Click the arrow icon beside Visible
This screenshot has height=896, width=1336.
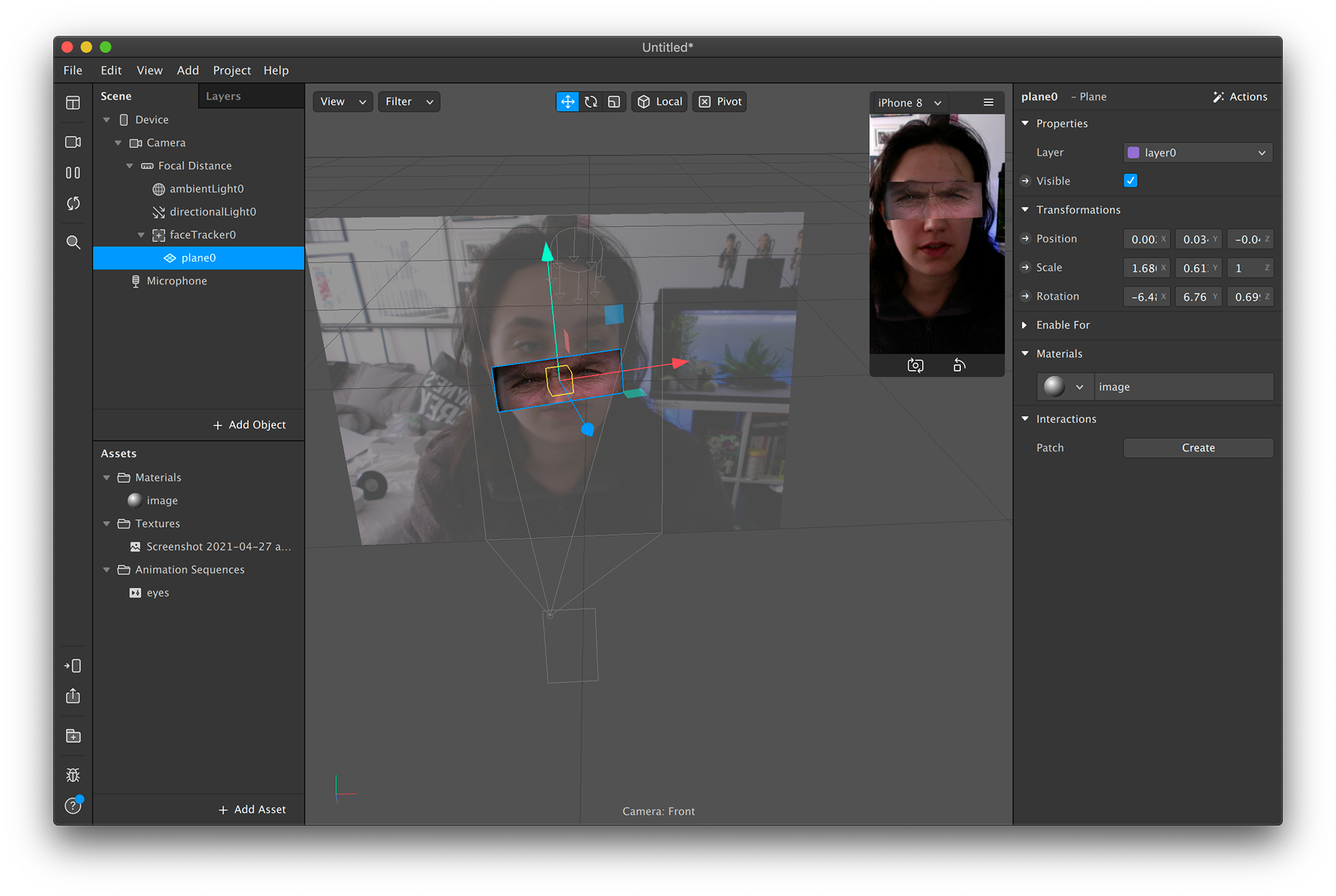tap(1026, 181)
